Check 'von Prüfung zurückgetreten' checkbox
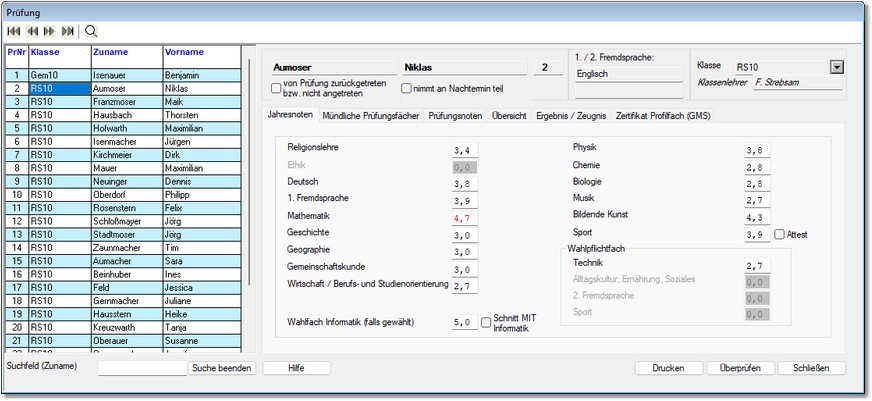This screenshot has height=401, width=872. tap(277, 89)
